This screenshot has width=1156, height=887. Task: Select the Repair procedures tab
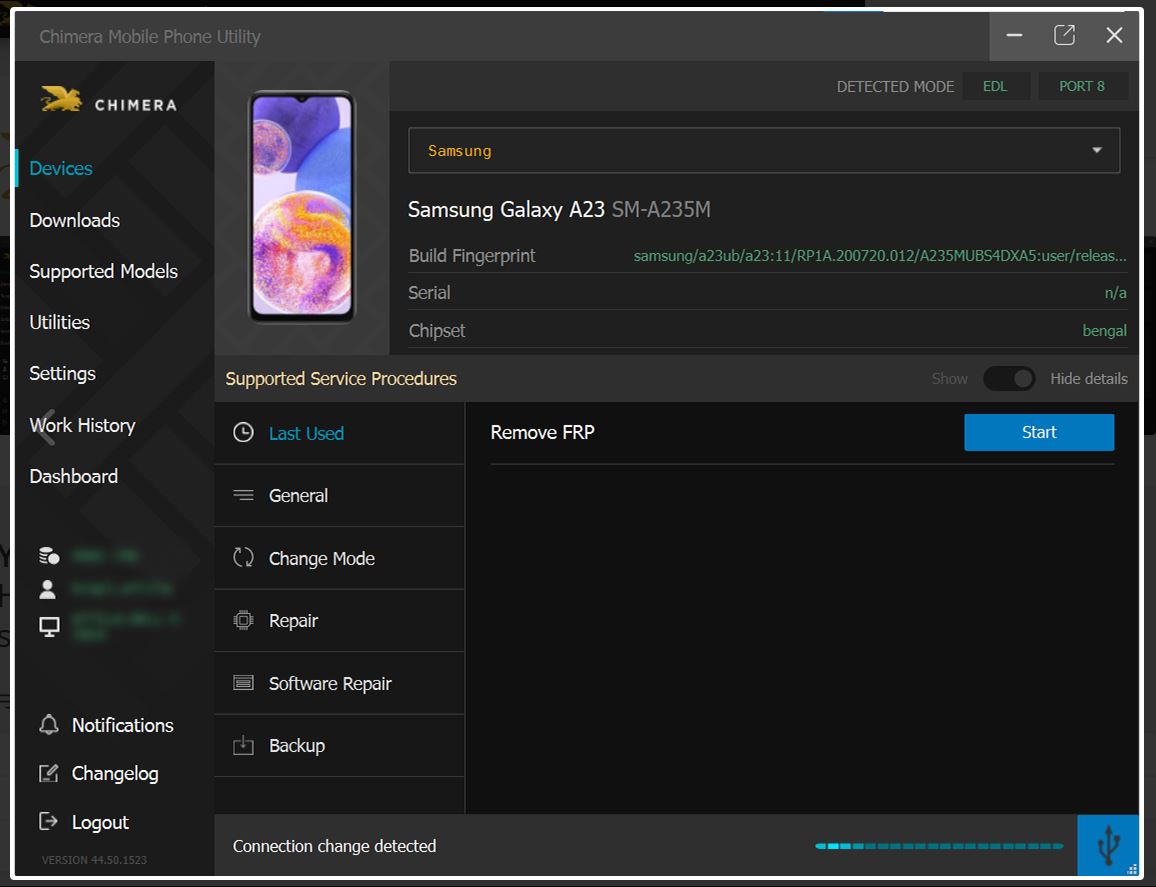[x=339, y=621]
